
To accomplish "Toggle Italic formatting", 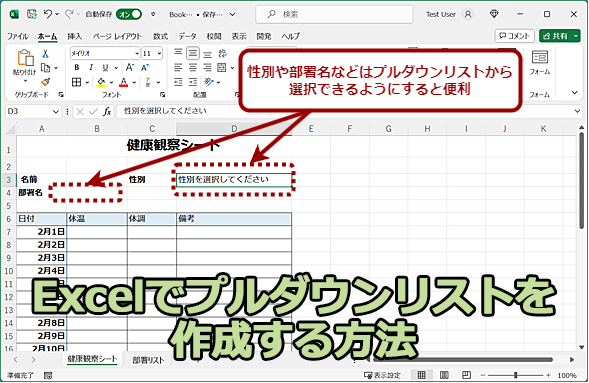I will click(x=91, y=68).
